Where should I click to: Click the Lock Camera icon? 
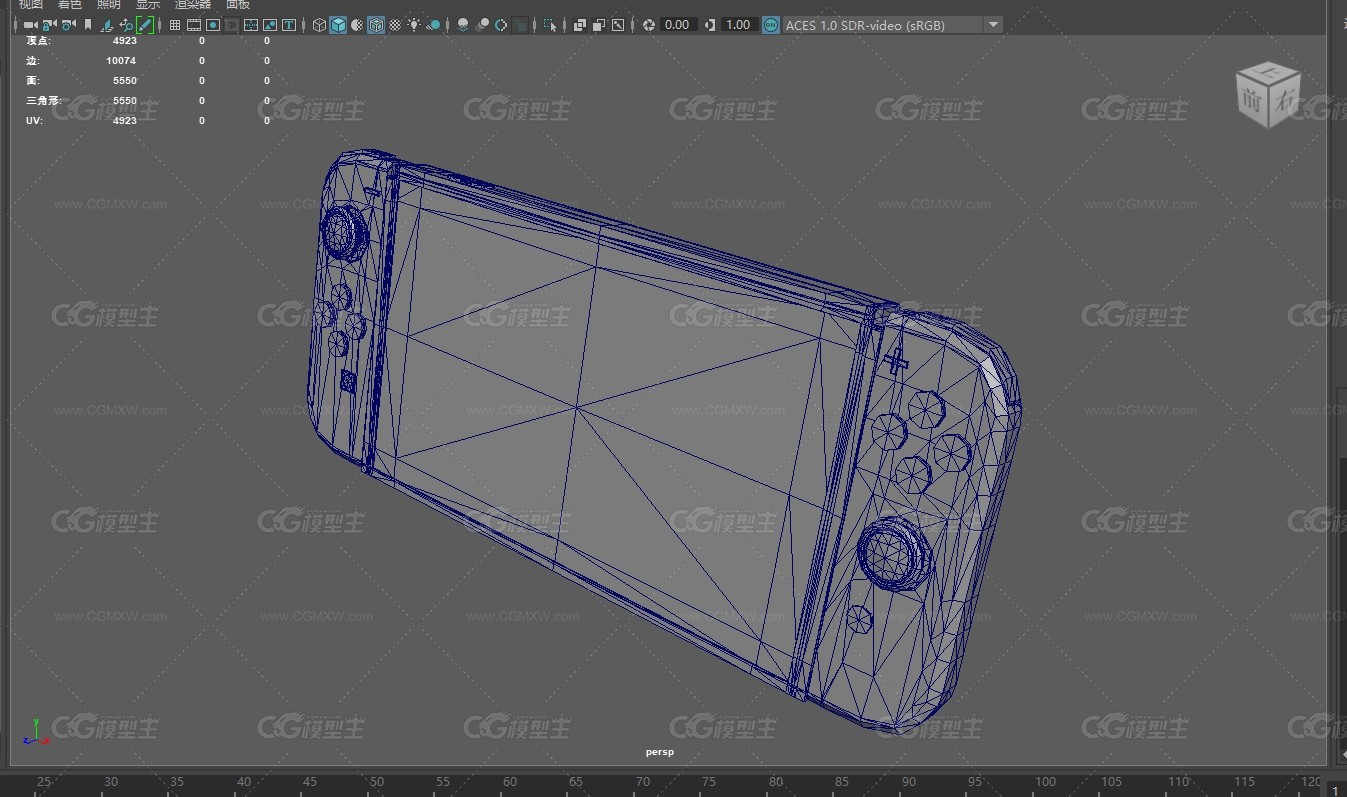click(x=48, y=25)
